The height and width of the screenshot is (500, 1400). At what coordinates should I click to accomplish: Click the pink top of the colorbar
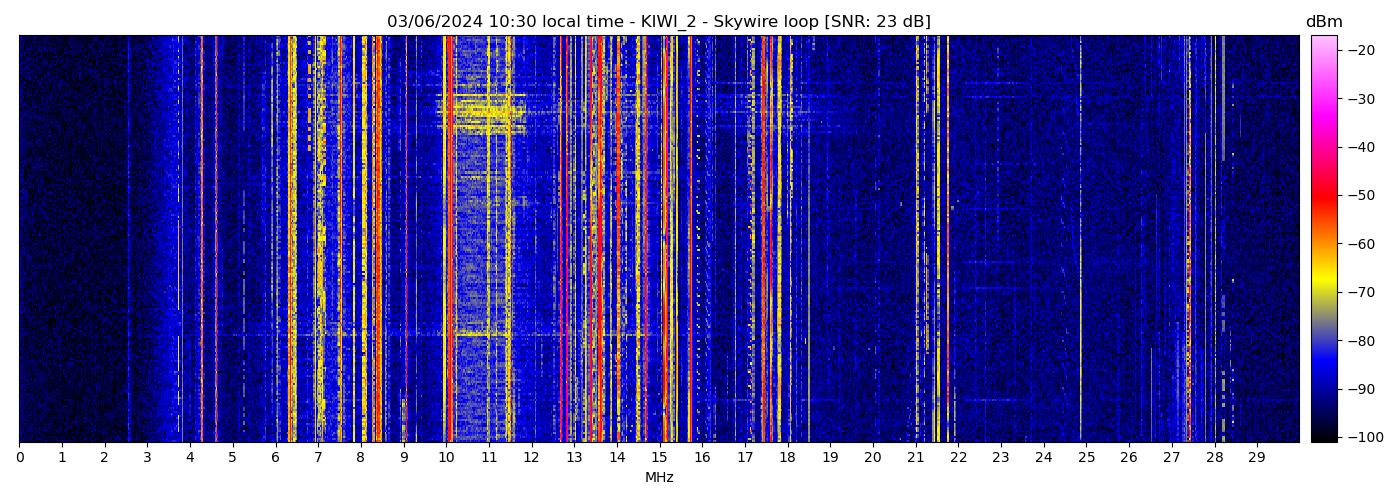point(1324,42)
